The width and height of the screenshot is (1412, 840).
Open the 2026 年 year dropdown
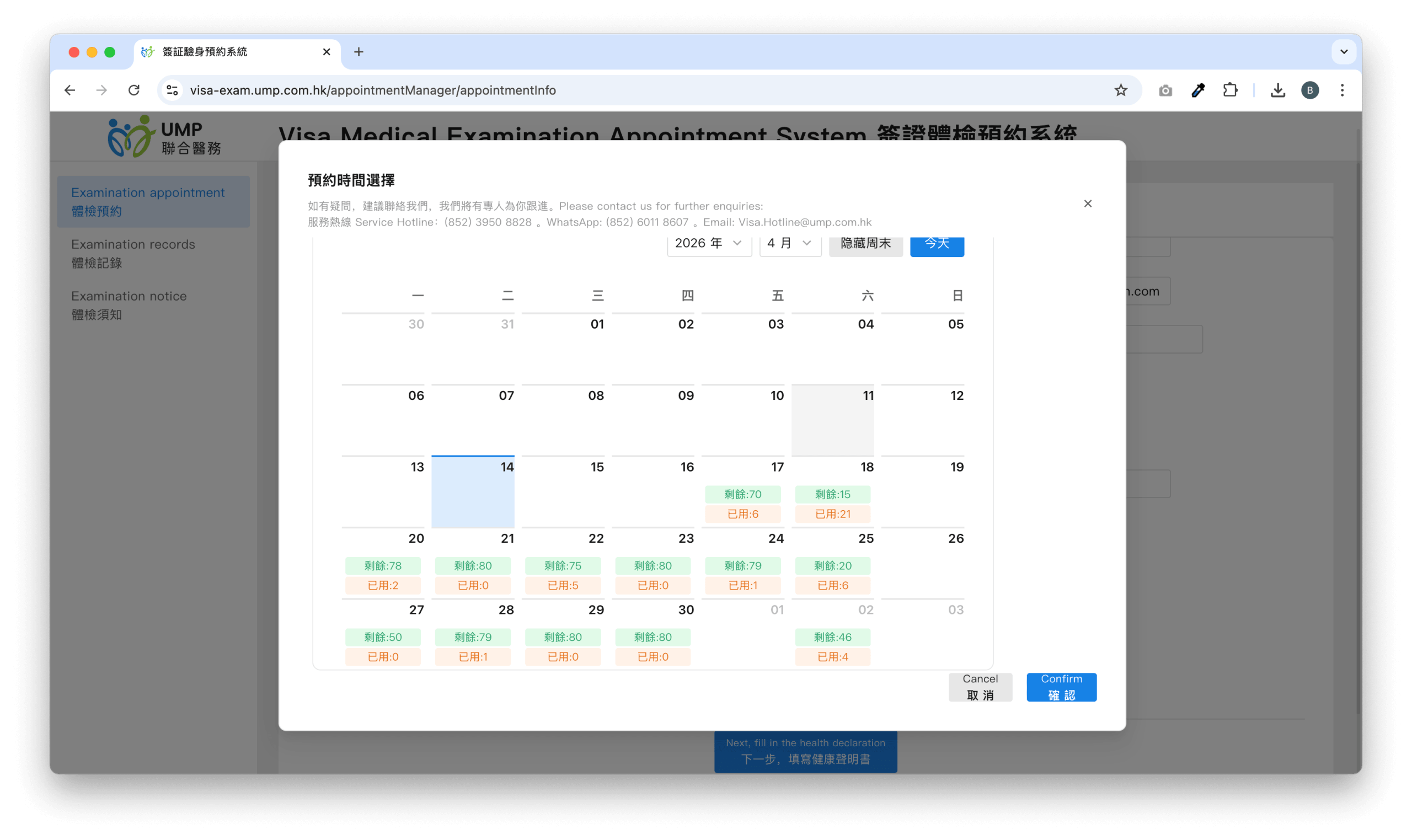(x=709, y=243)
